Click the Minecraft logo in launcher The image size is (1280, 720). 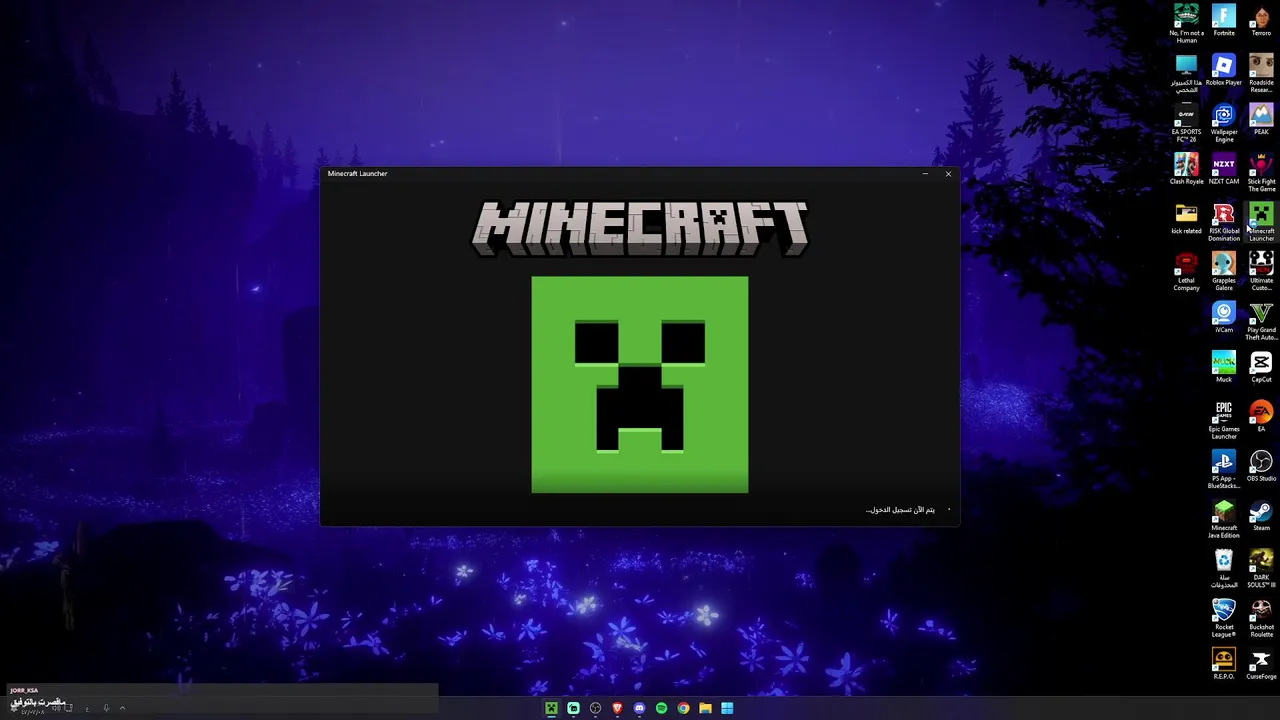pyautogui.click(x=640, y=228)
